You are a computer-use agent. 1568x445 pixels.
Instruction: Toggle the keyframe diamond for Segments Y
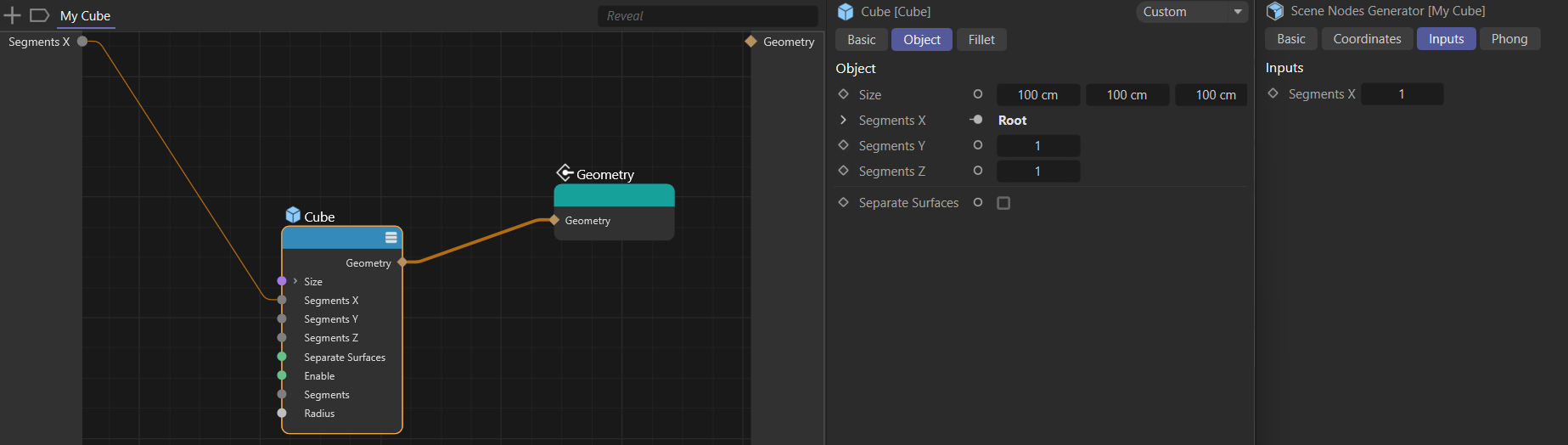click(843, 145)
